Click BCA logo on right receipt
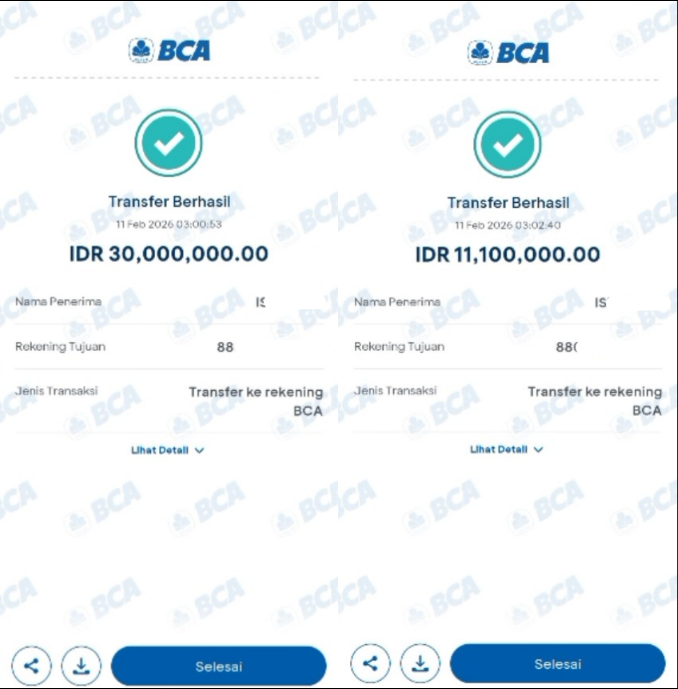Screen dimensions: 678x689 tap(508, 53)
